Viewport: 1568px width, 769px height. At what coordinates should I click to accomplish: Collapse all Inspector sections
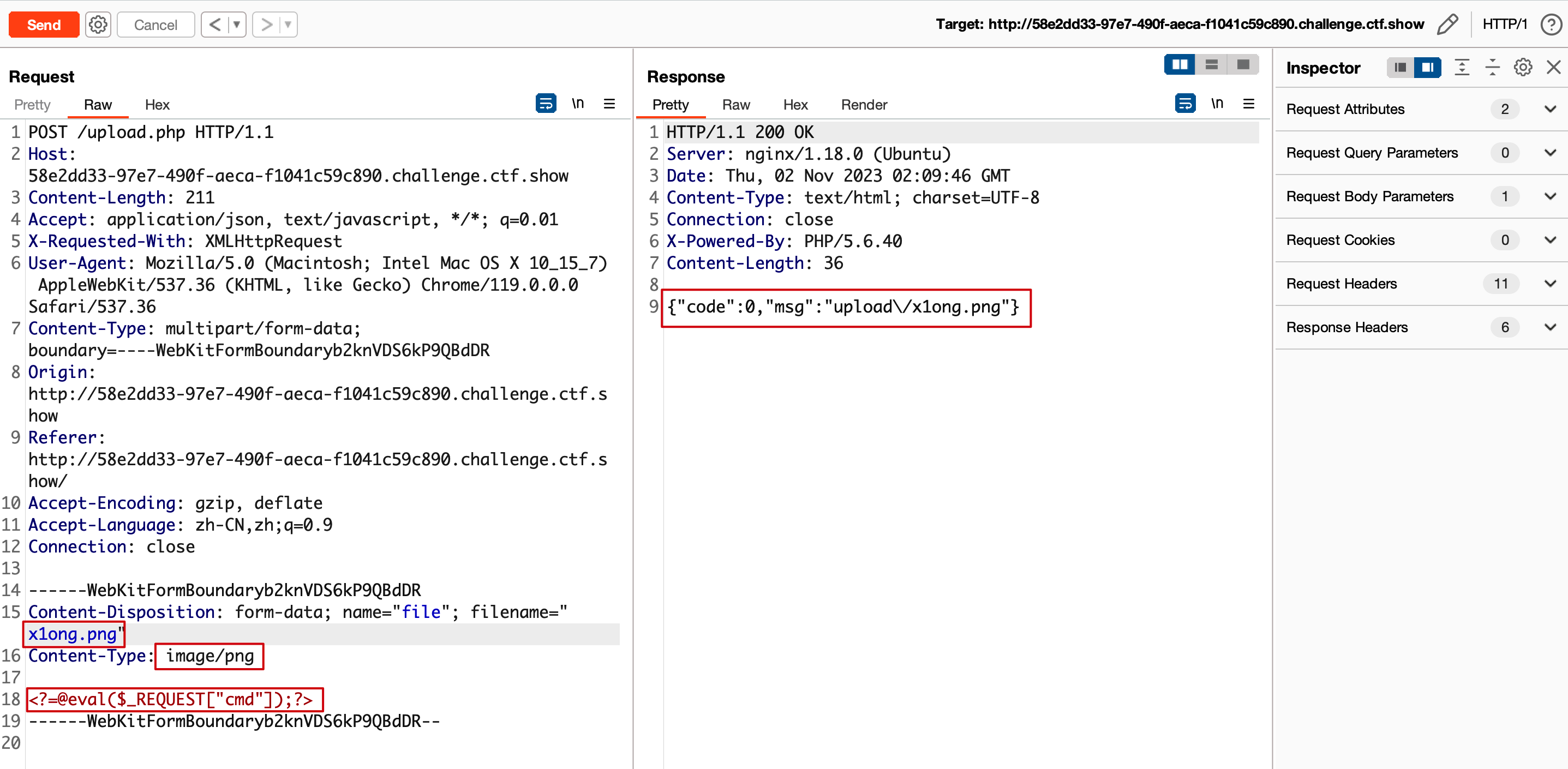pos(1492,67)
